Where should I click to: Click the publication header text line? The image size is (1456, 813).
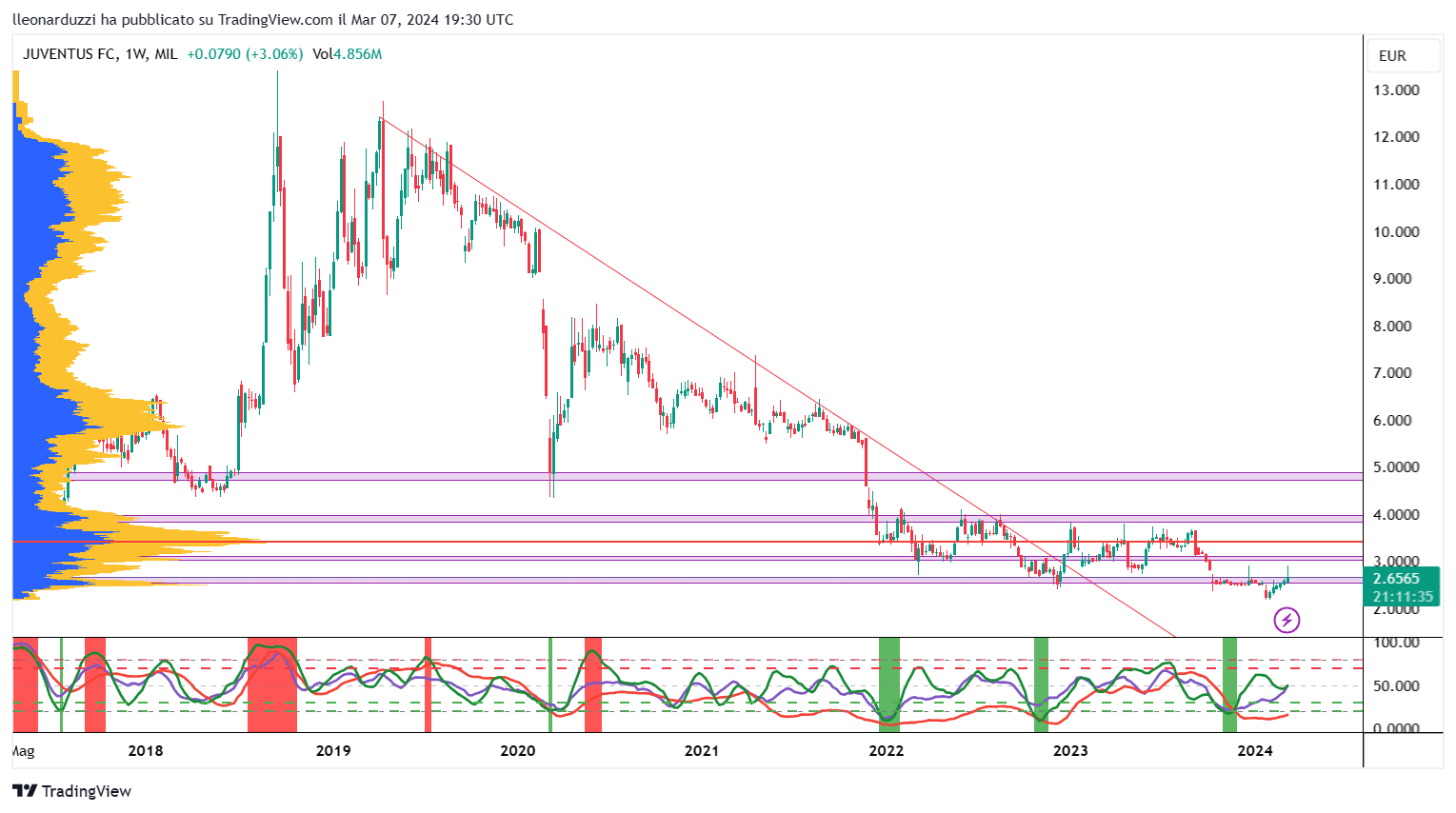point(263,19)
